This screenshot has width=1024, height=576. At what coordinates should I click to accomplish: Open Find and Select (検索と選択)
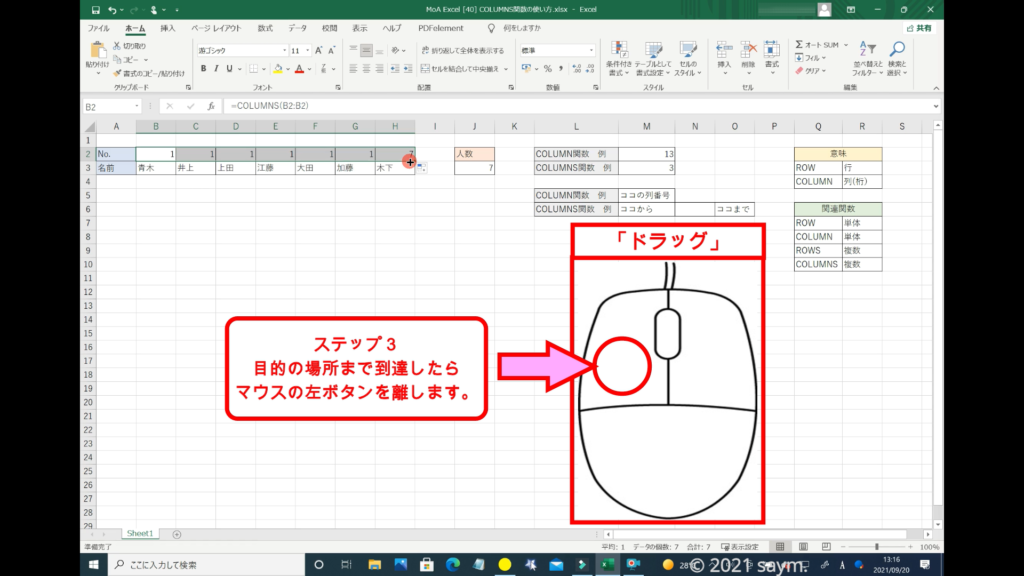click(897, 58)
